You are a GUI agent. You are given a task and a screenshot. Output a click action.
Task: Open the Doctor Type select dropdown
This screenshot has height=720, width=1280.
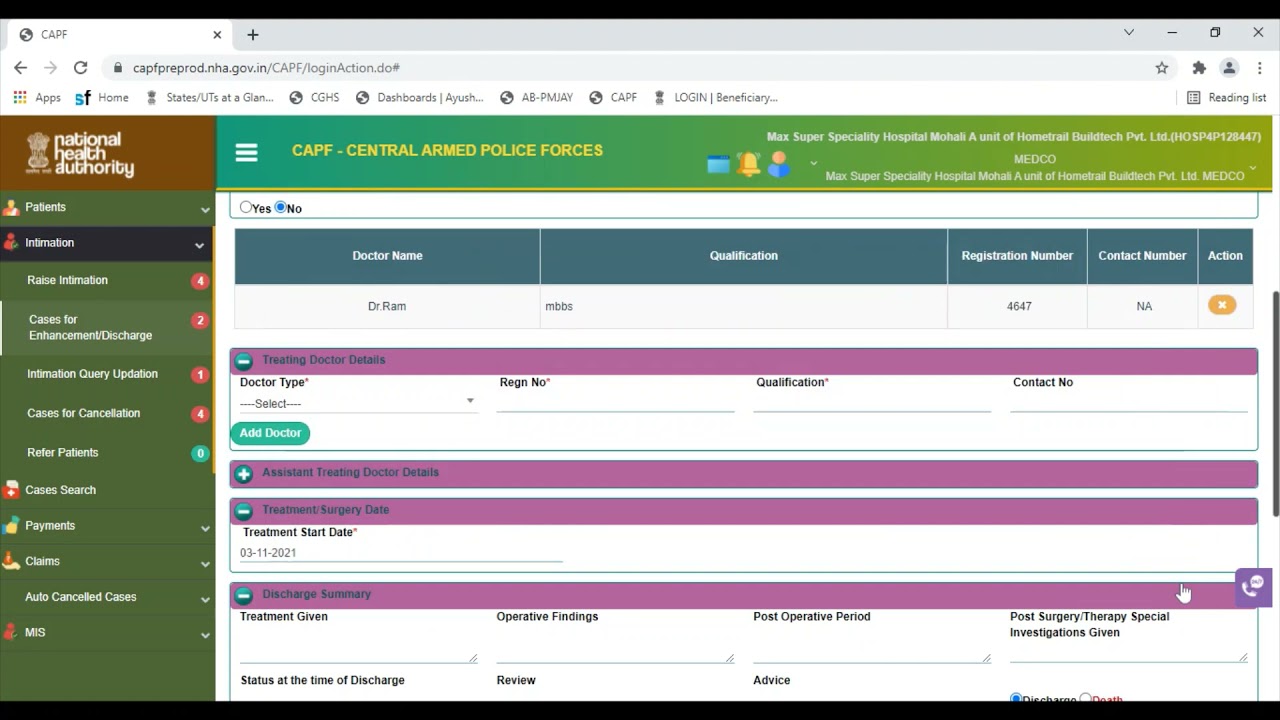(x=357, y=403)
